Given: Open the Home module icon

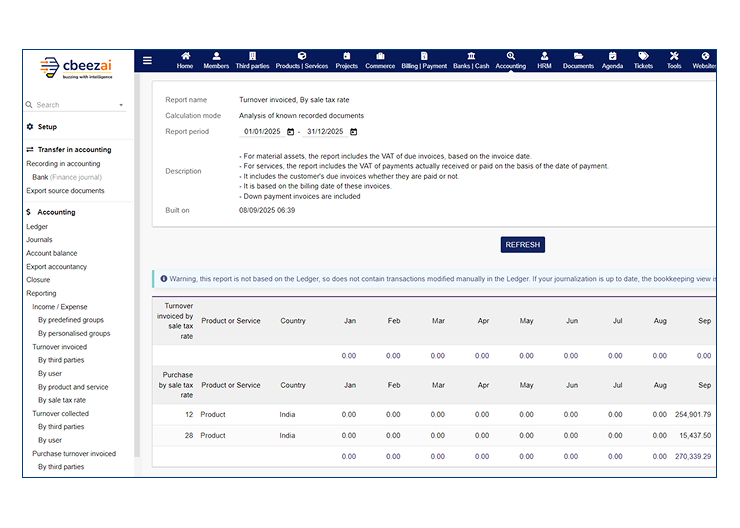Looking at the screenshot, I should point(185,61).
